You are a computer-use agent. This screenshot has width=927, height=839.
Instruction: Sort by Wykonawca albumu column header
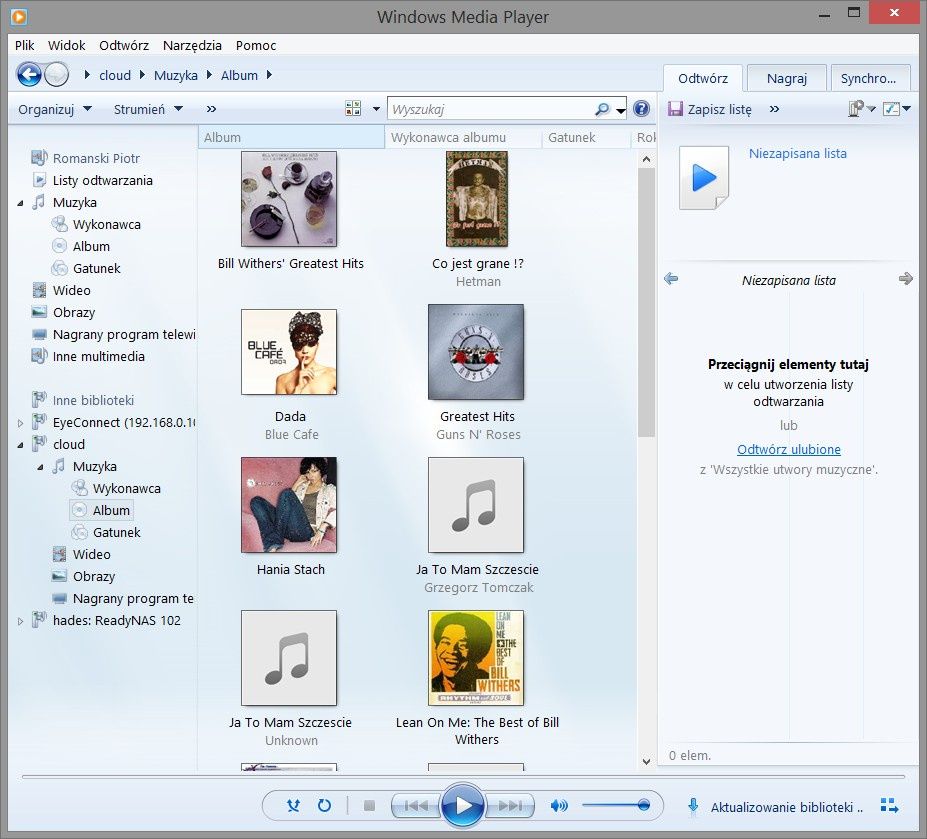(463, 137)
